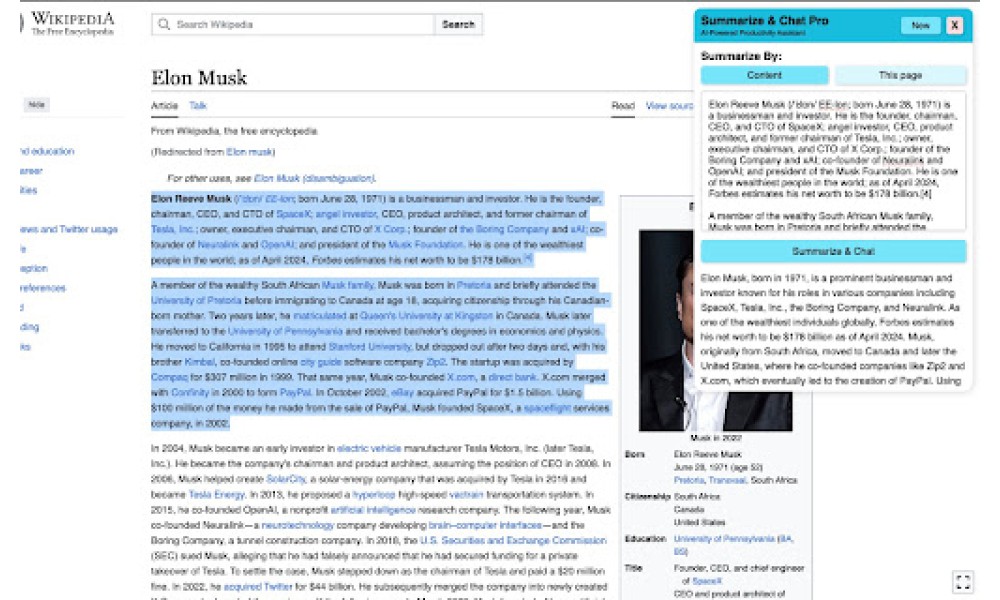Follow the Confinity link
Screen dimensions: 1000x600
[190, 393]
